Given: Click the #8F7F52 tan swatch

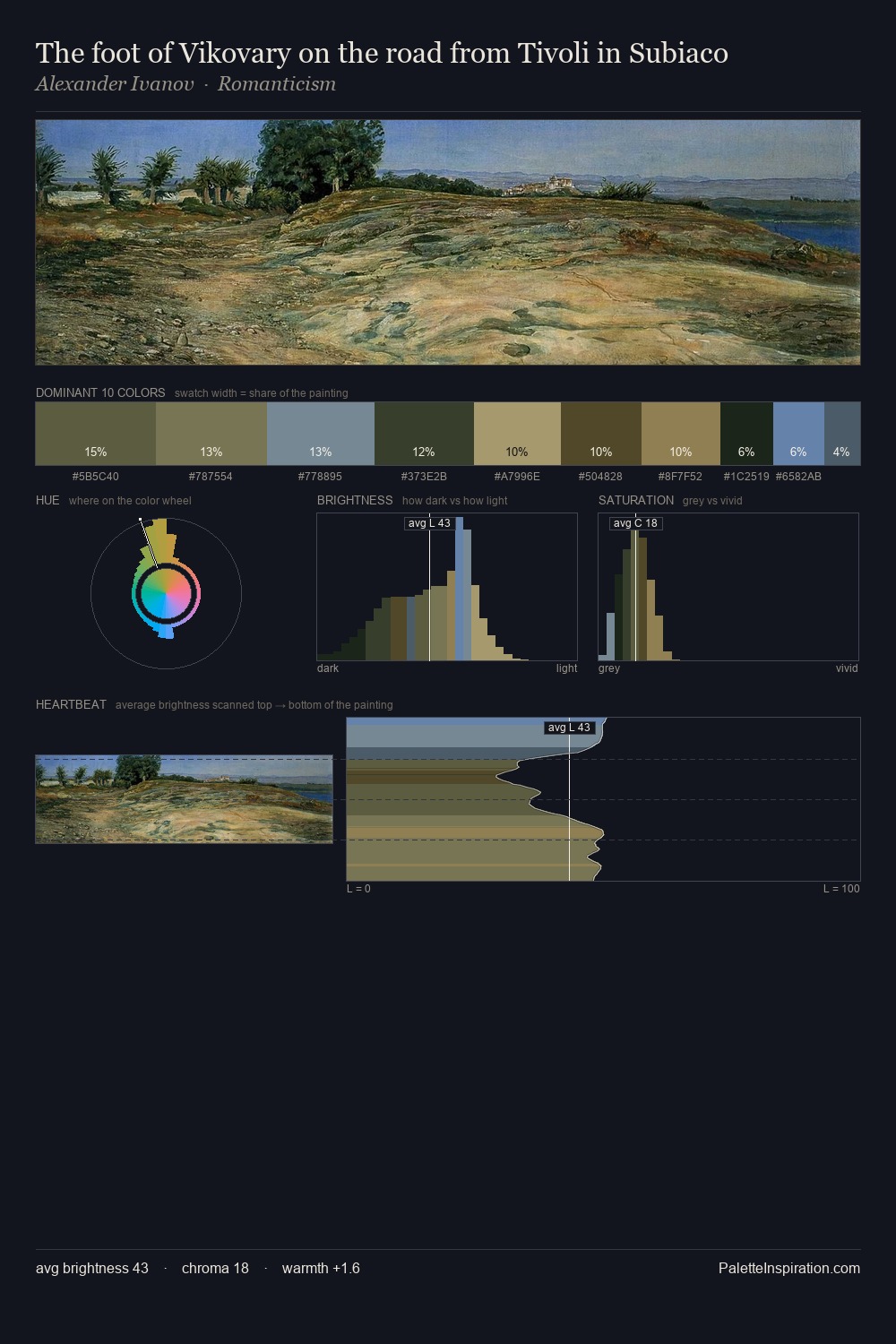Looking at the screenshot, I should (681, 434).
